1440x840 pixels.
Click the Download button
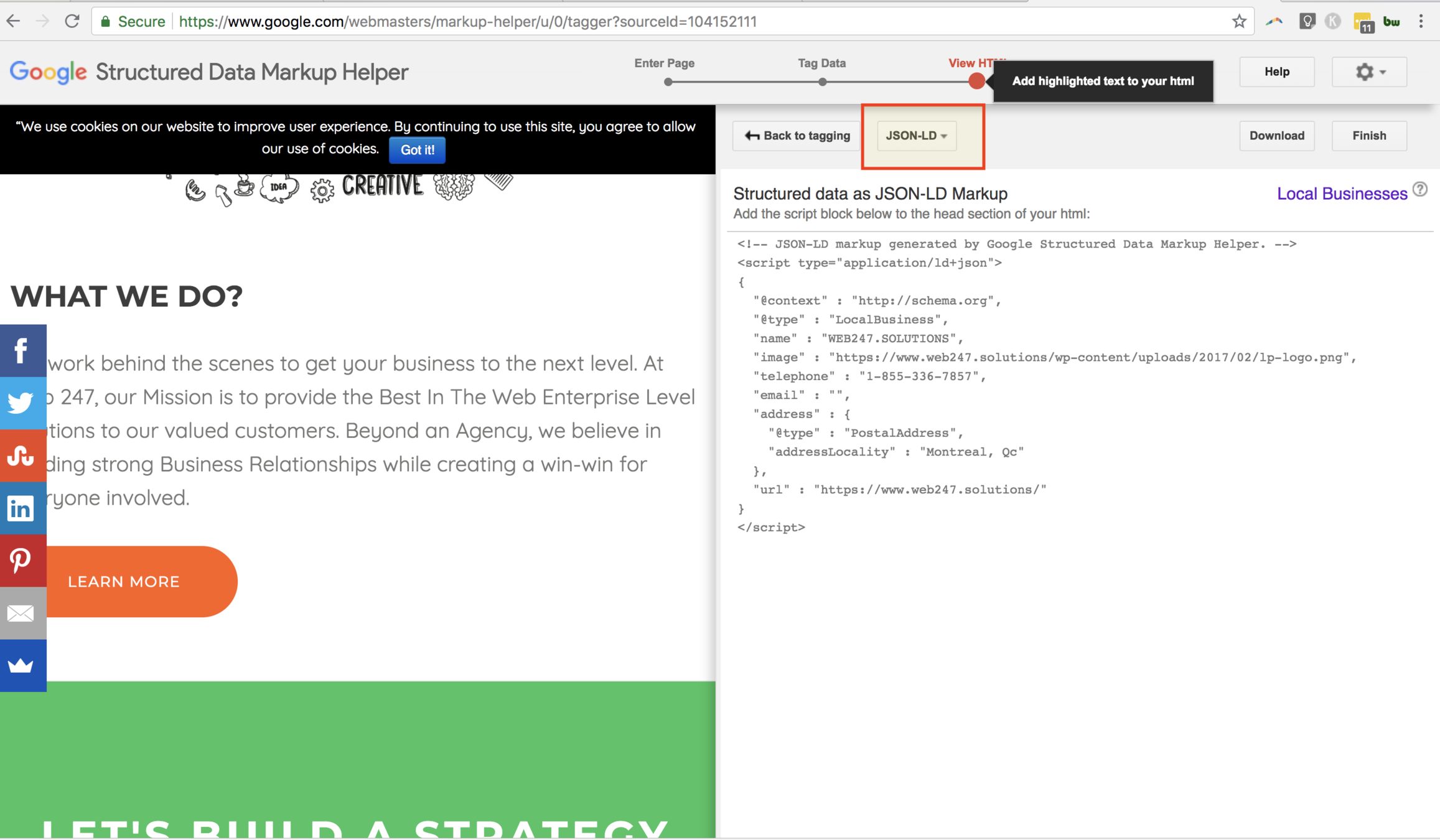pos(1276,136)
